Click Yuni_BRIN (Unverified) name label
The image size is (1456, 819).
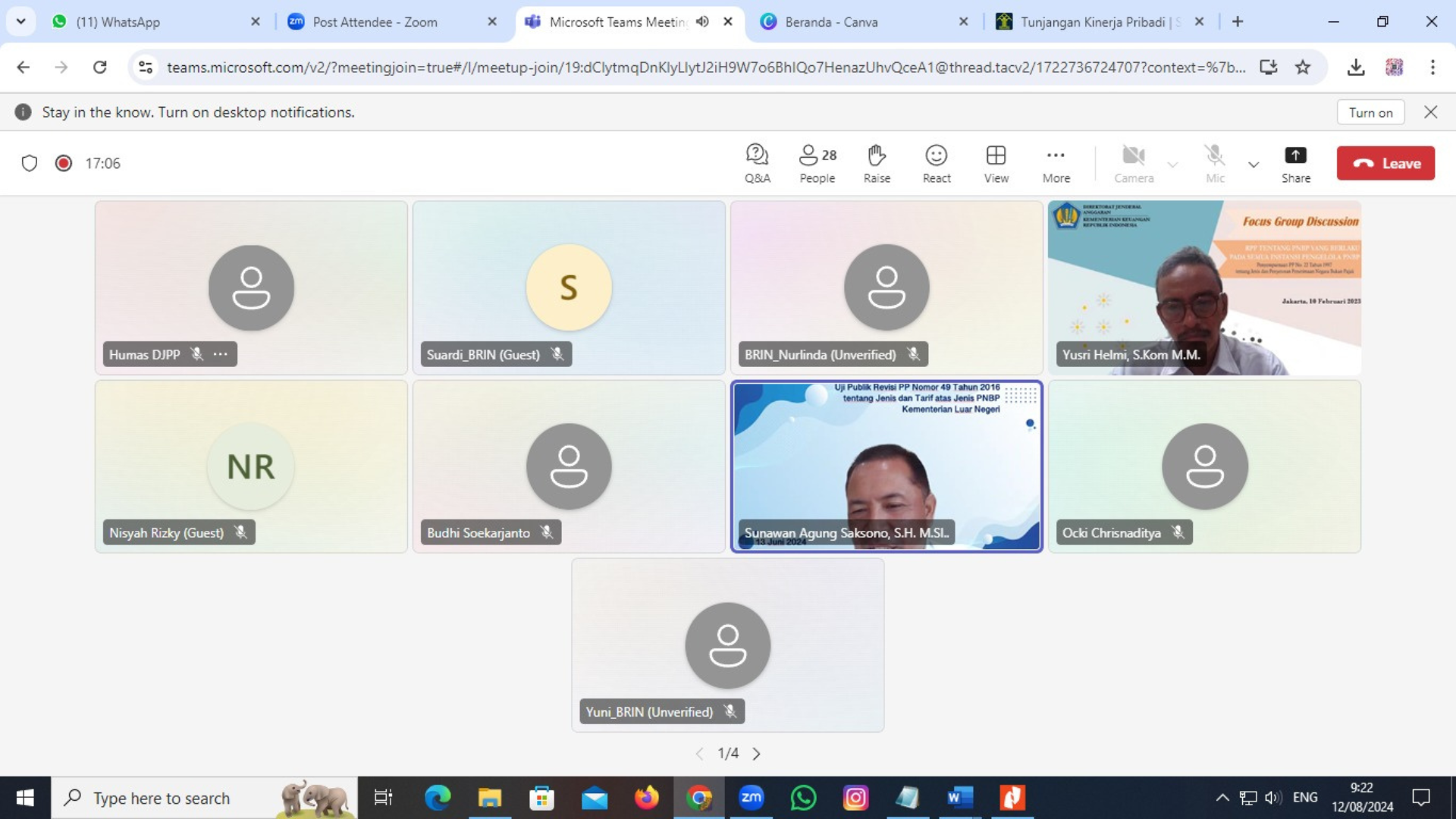pyautogui.click(x=649, y=712)
